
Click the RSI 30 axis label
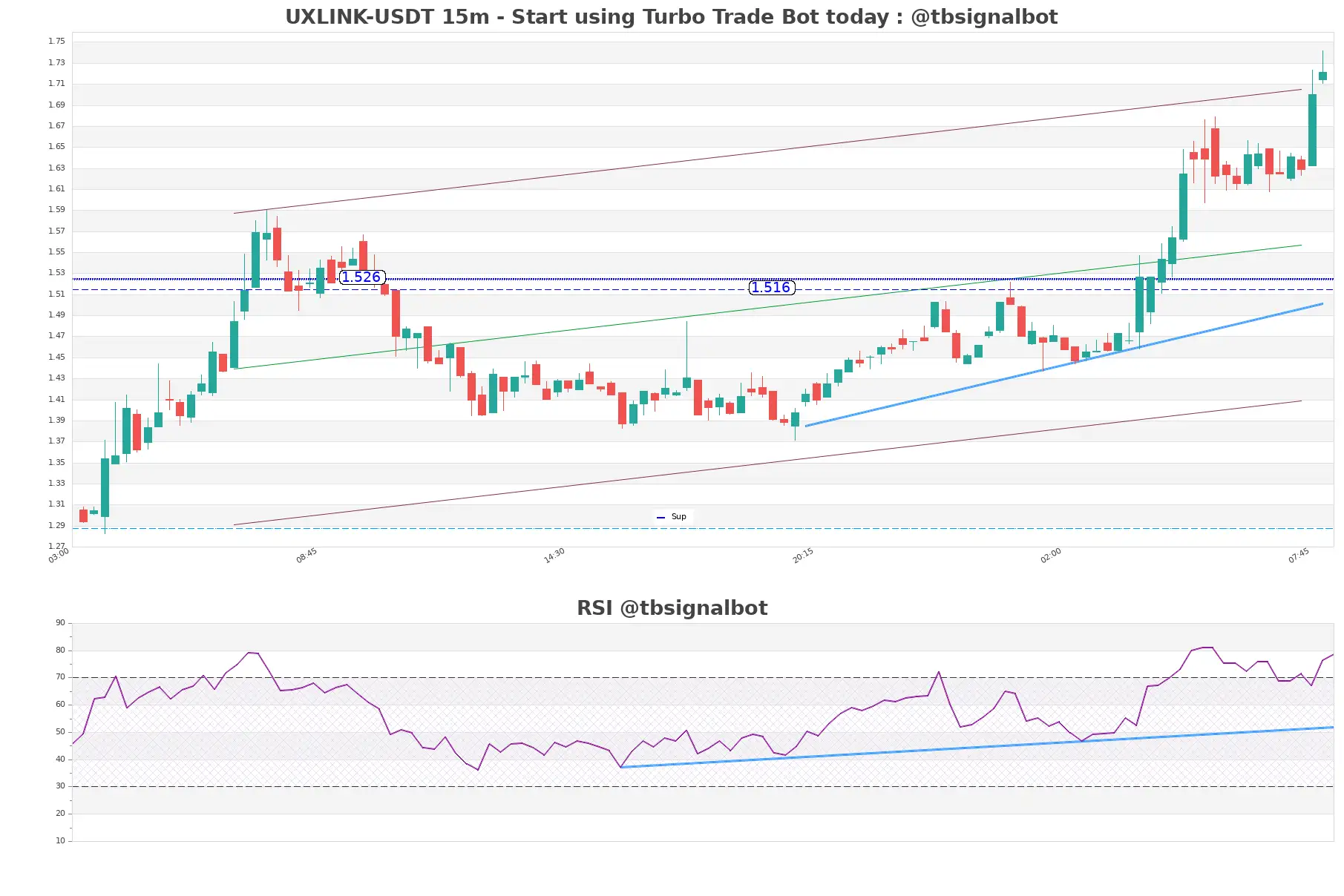pyautogui.click(x=60, y=786)
